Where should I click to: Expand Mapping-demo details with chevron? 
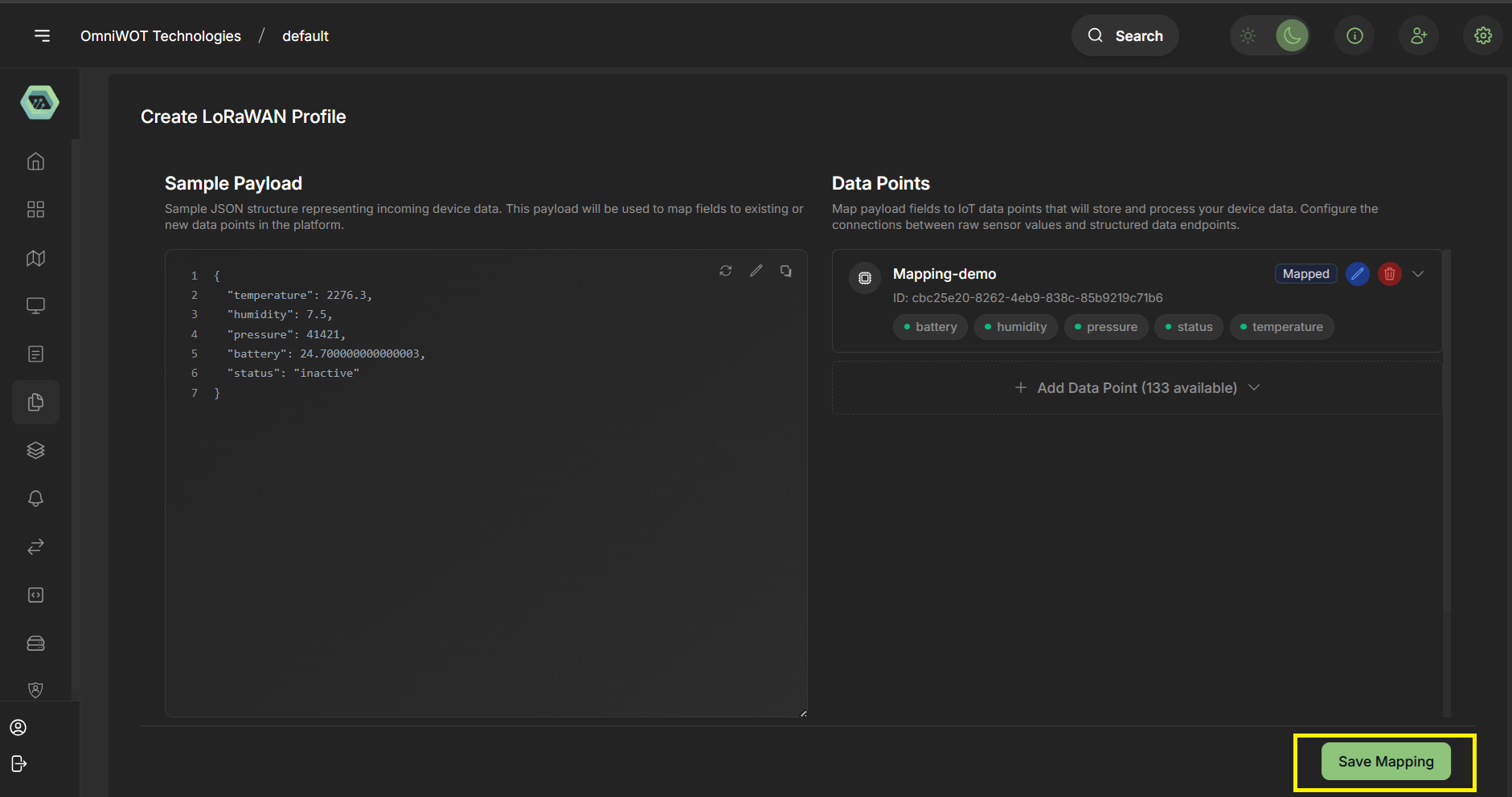pyautogui.click(x=1418, y=274)
